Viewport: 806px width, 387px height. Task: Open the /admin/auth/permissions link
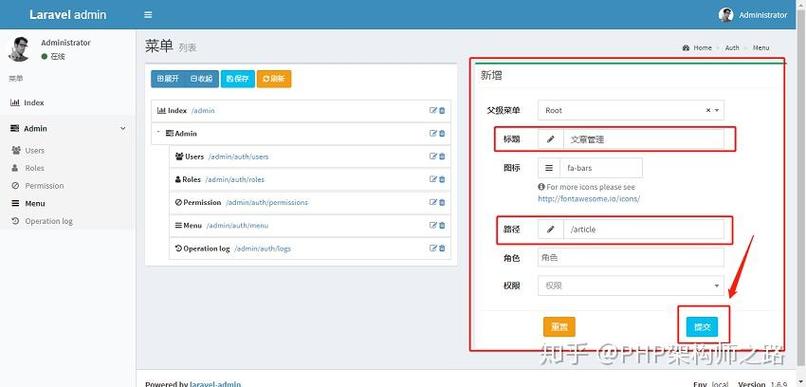(x=267, y=202)
